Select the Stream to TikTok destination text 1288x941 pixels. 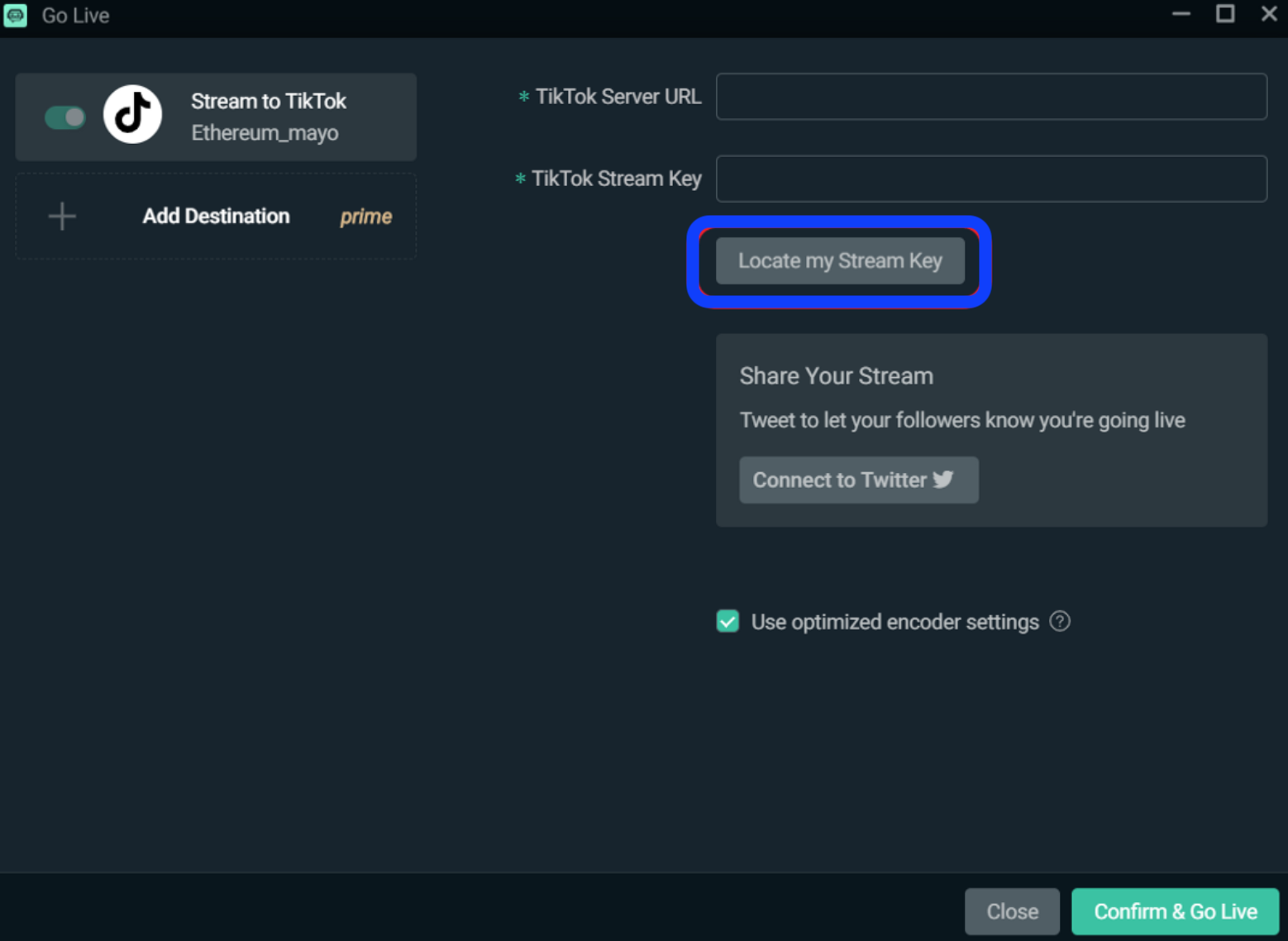(269, 101)
